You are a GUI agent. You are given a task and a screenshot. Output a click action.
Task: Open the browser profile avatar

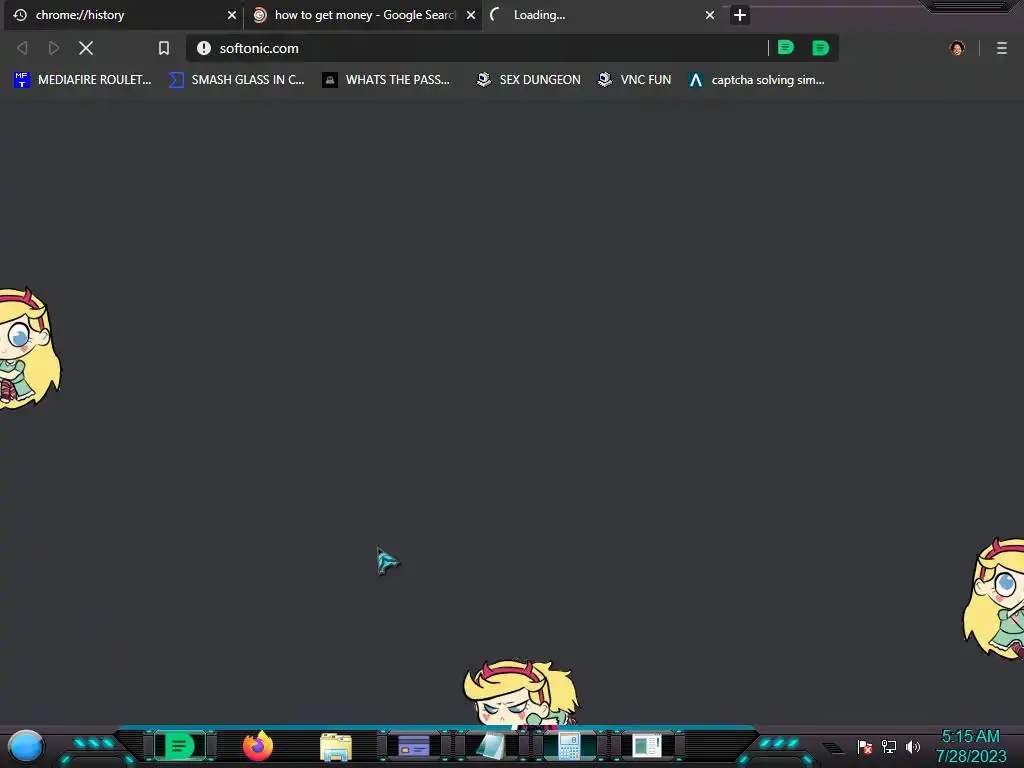click(957, 48)
